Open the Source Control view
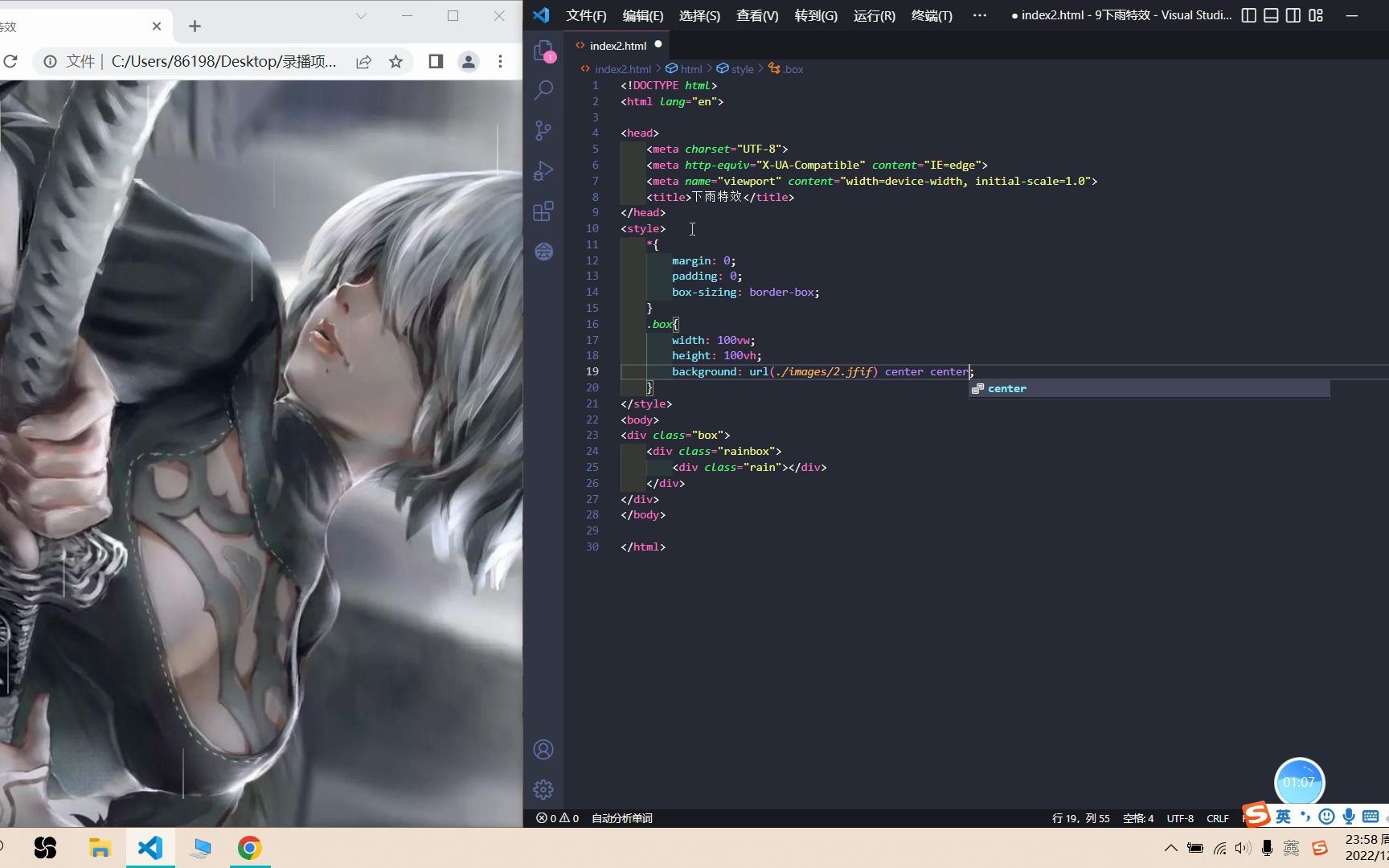Viewport: 1389px width, 868px height. (x=544, y=130)
